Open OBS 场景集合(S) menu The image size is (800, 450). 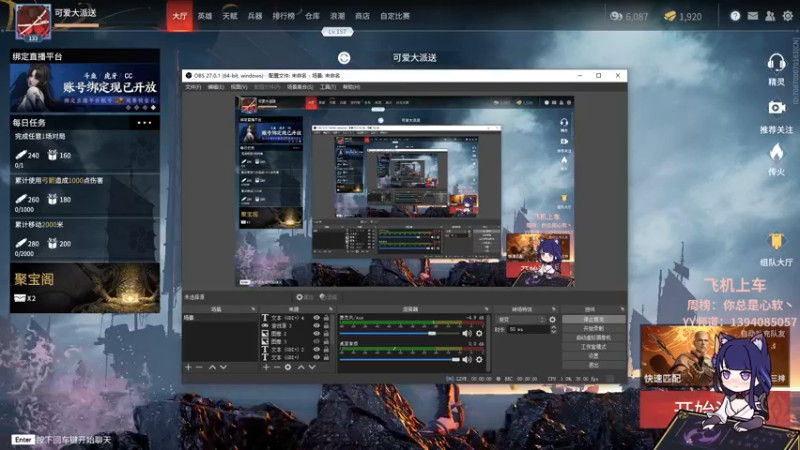tap(300, 87)
